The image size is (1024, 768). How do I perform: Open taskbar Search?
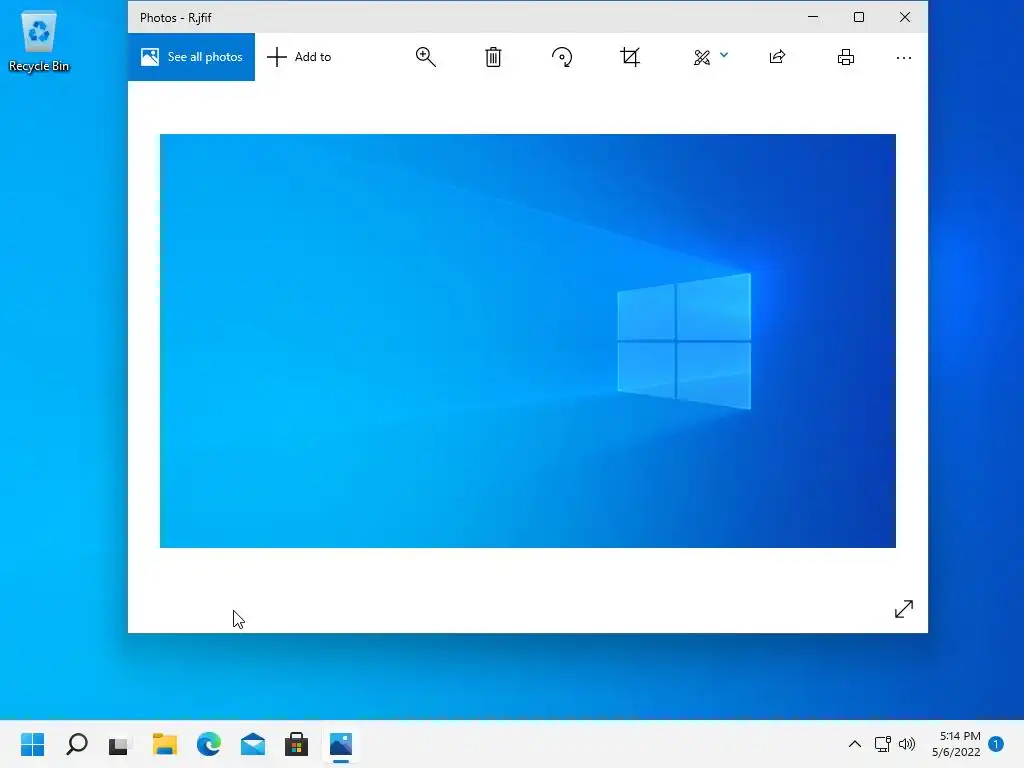tap(77, 744)
